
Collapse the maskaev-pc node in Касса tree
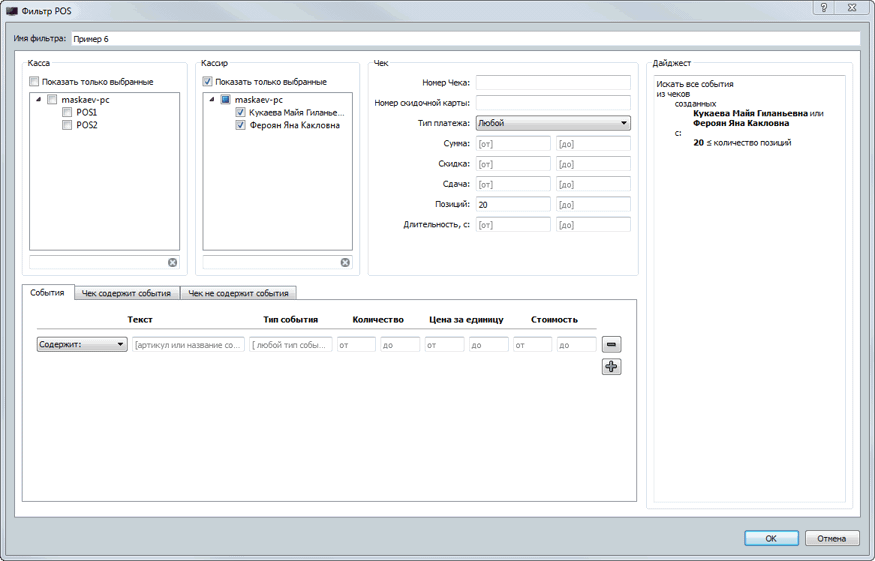38,100
